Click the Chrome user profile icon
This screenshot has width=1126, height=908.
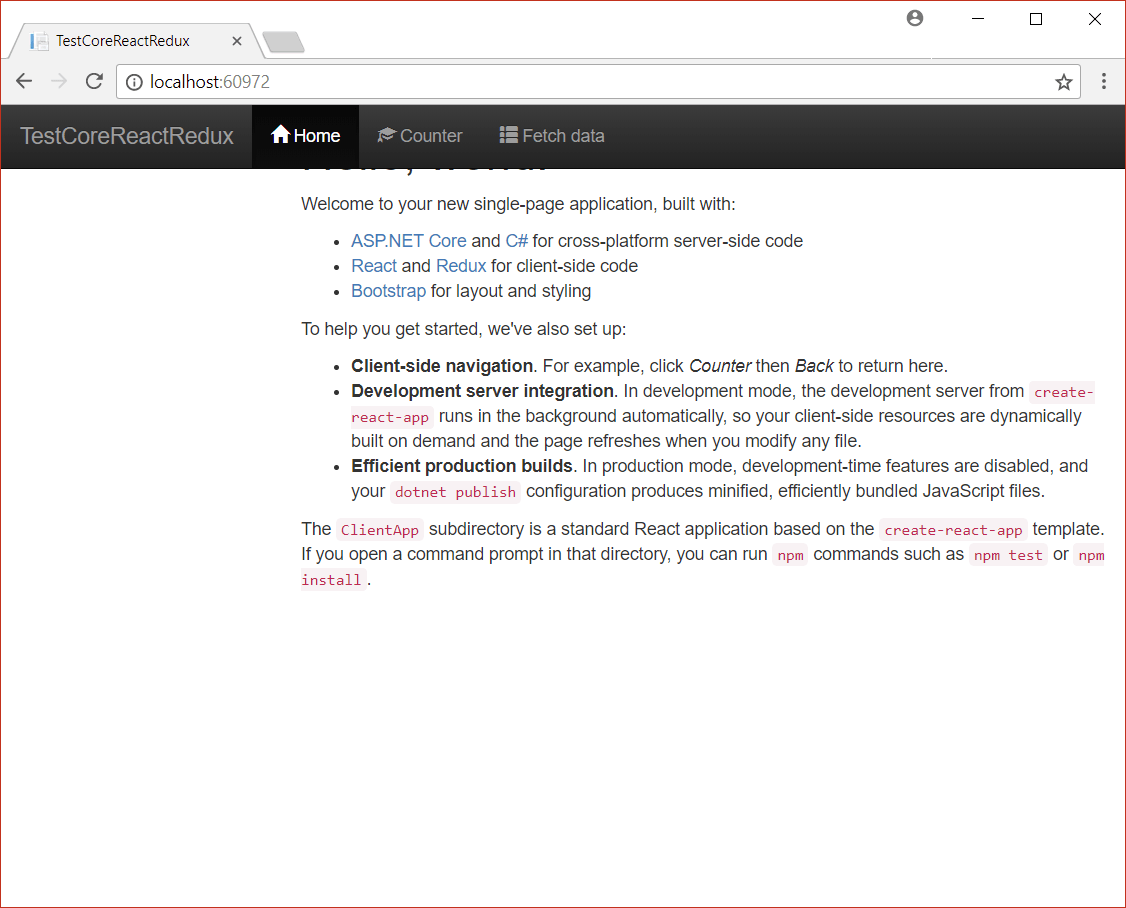pos(915,18)
